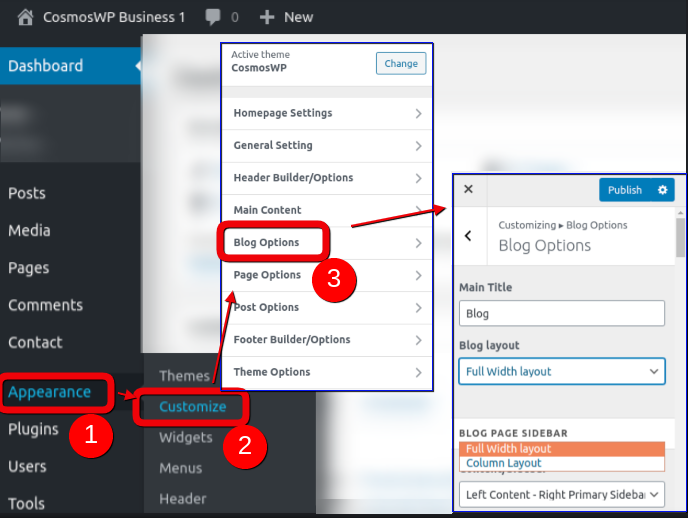Click the Theme Options chevron arrow
Image resolution: width=688 pixels, height=518 pixels.
pyautogui.click(x=419, y=372)
